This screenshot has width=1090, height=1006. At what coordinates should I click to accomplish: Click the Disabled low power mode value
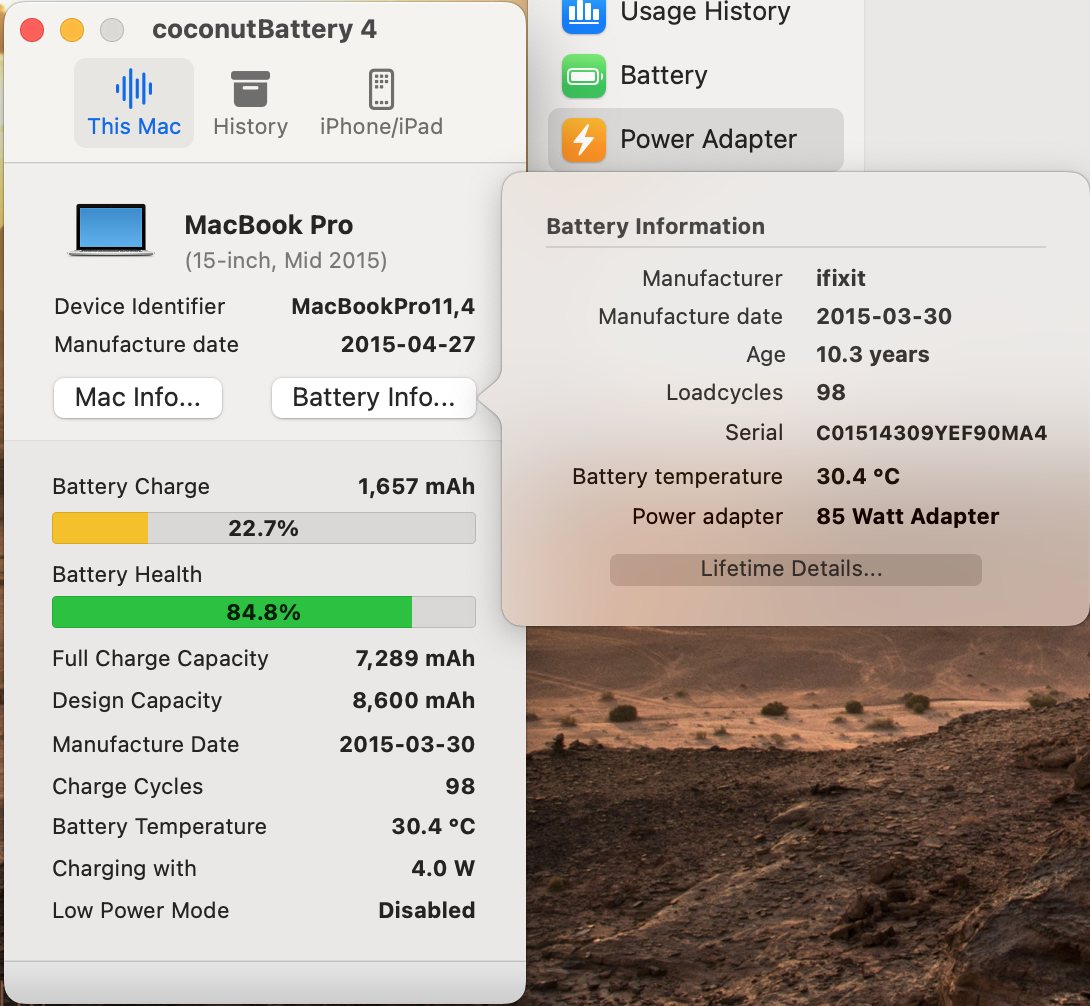(x=427, y=910)
